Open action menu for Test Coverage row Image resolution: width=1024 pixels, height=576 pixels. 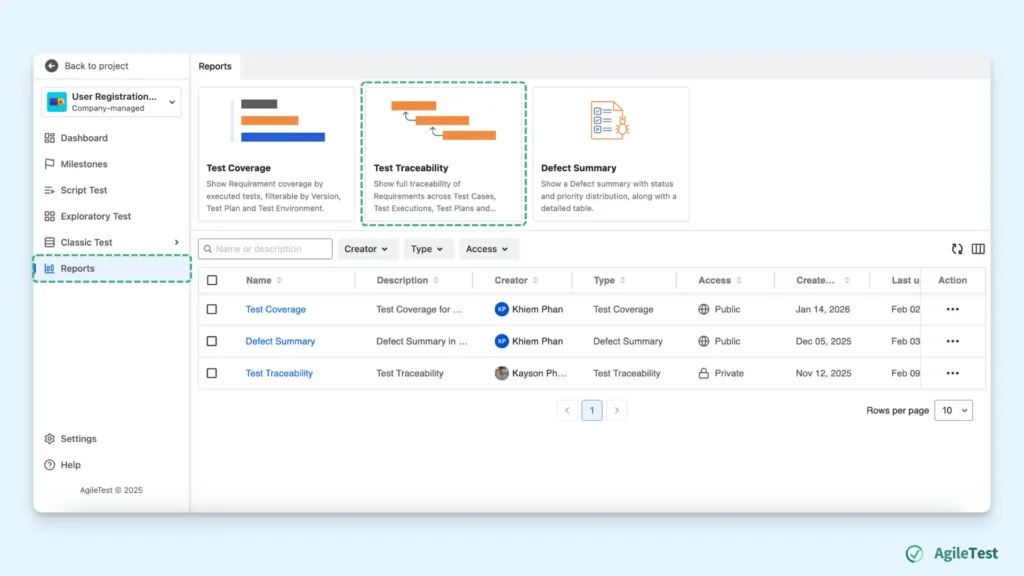953,309
